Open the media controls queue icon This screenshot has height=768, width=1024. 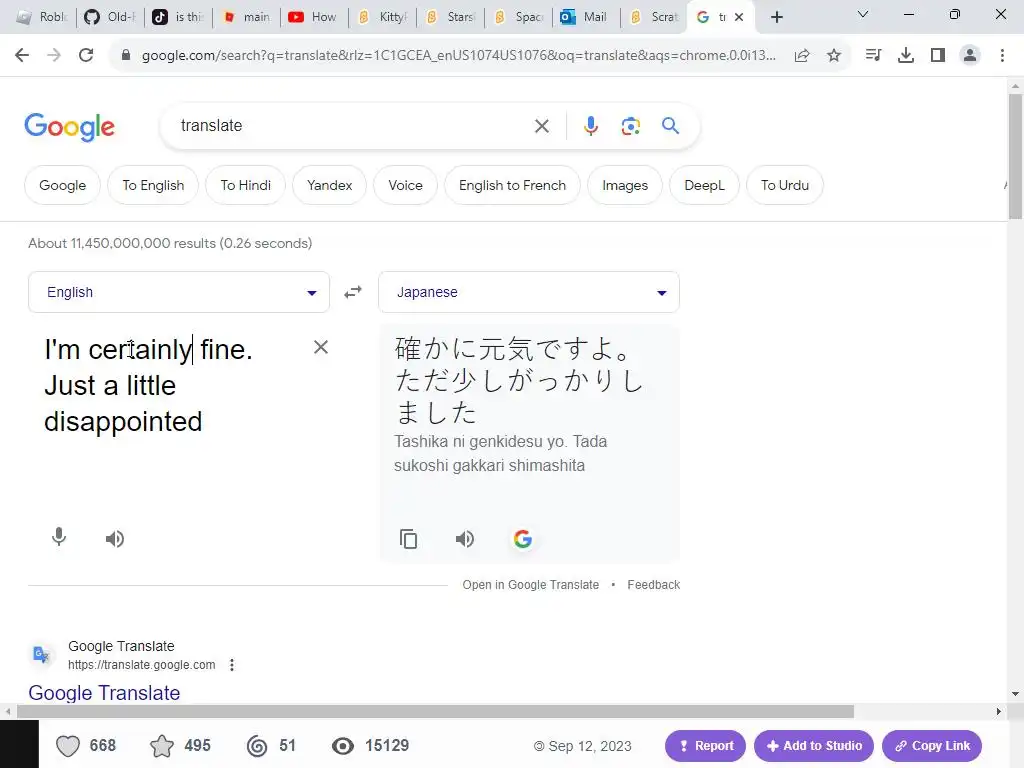pos(873,56)
